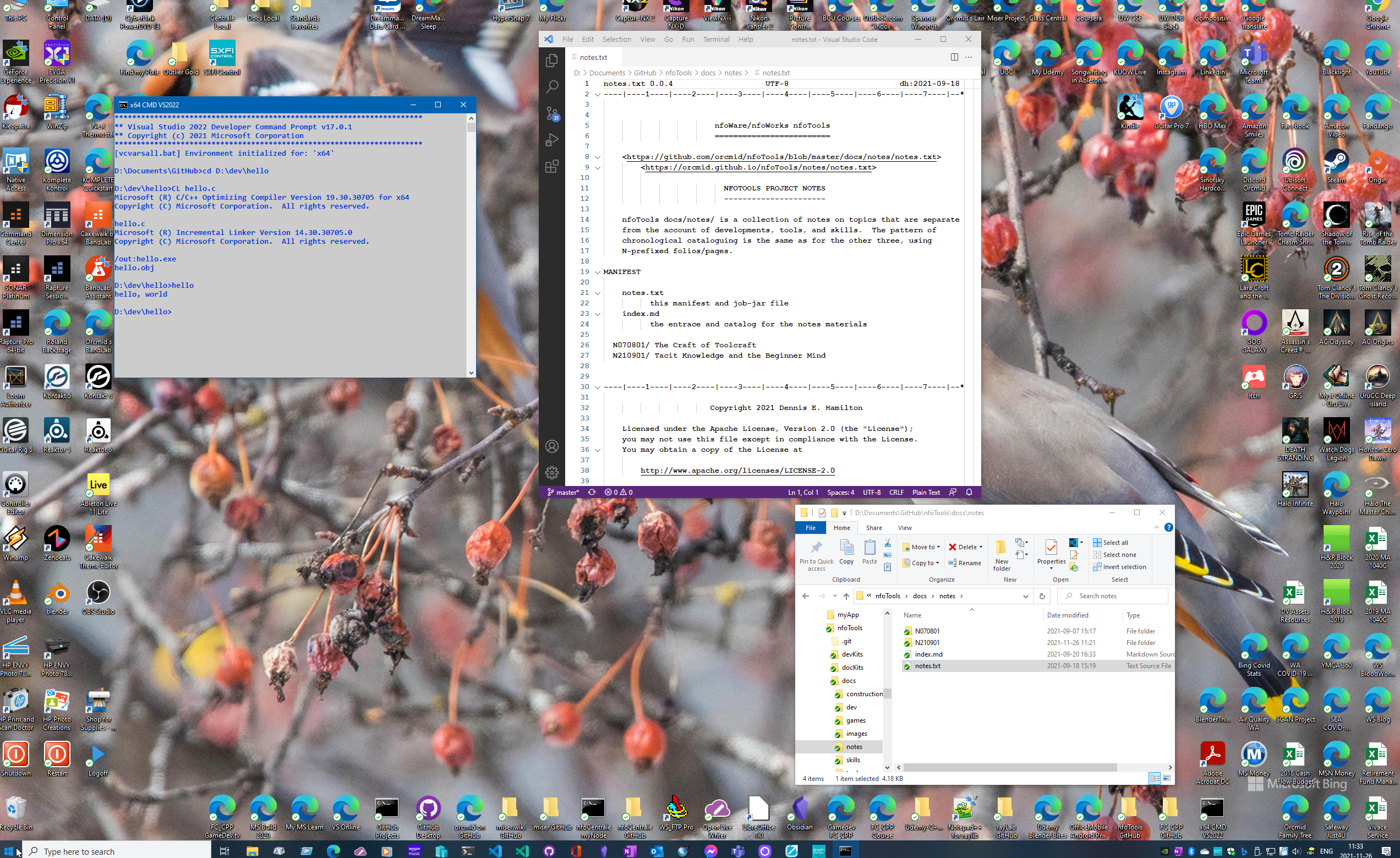
Task: Go up one folder level in File Explorer
Action: [846, 596]
